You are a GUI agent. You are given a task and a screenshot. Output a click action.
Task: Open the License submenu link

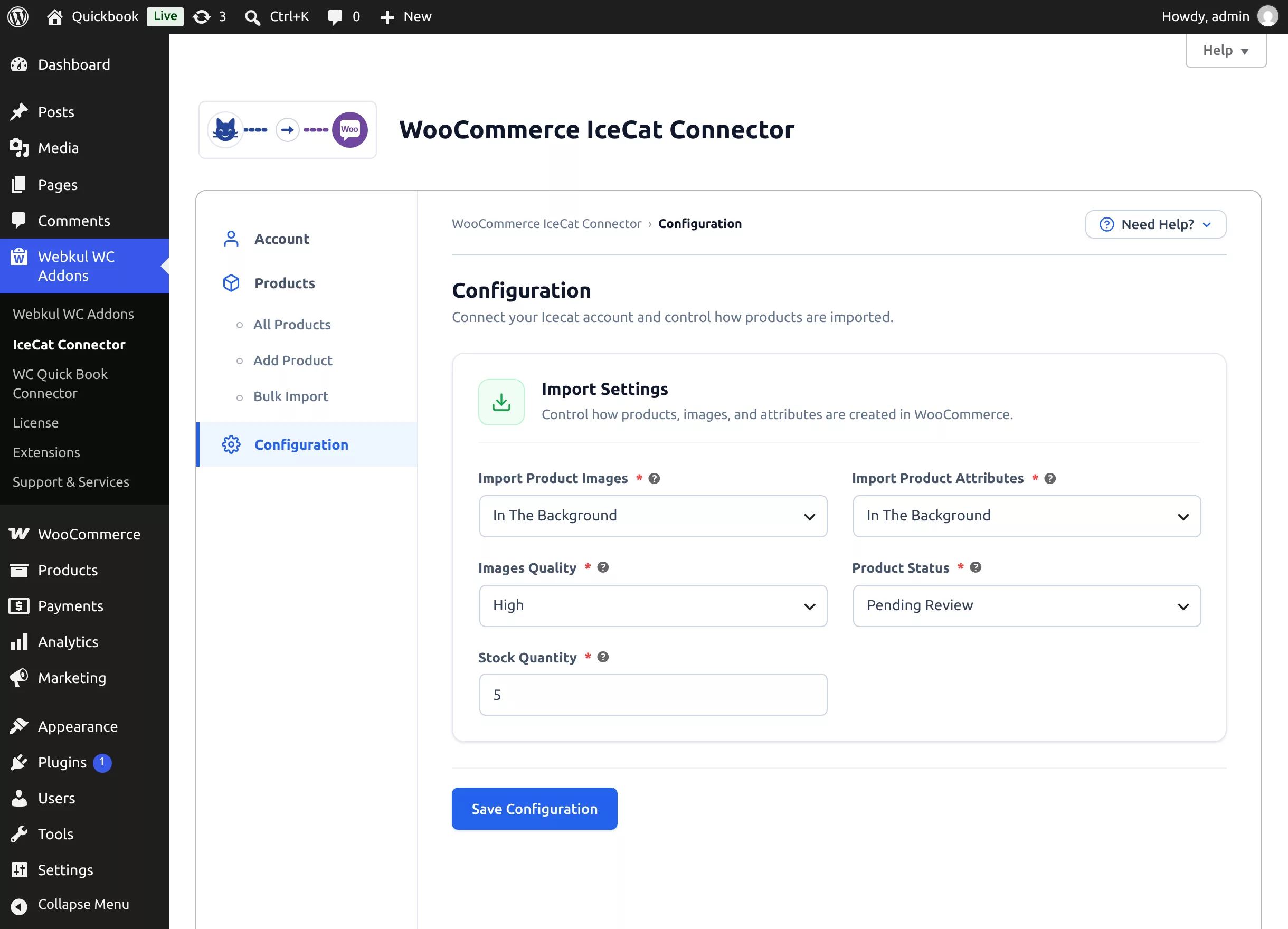click(36, 422)
